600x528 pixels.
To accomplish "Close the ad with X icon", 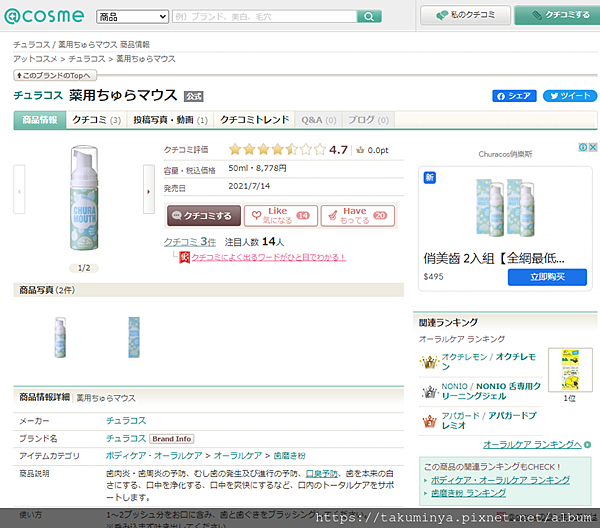I will point(593,147).
